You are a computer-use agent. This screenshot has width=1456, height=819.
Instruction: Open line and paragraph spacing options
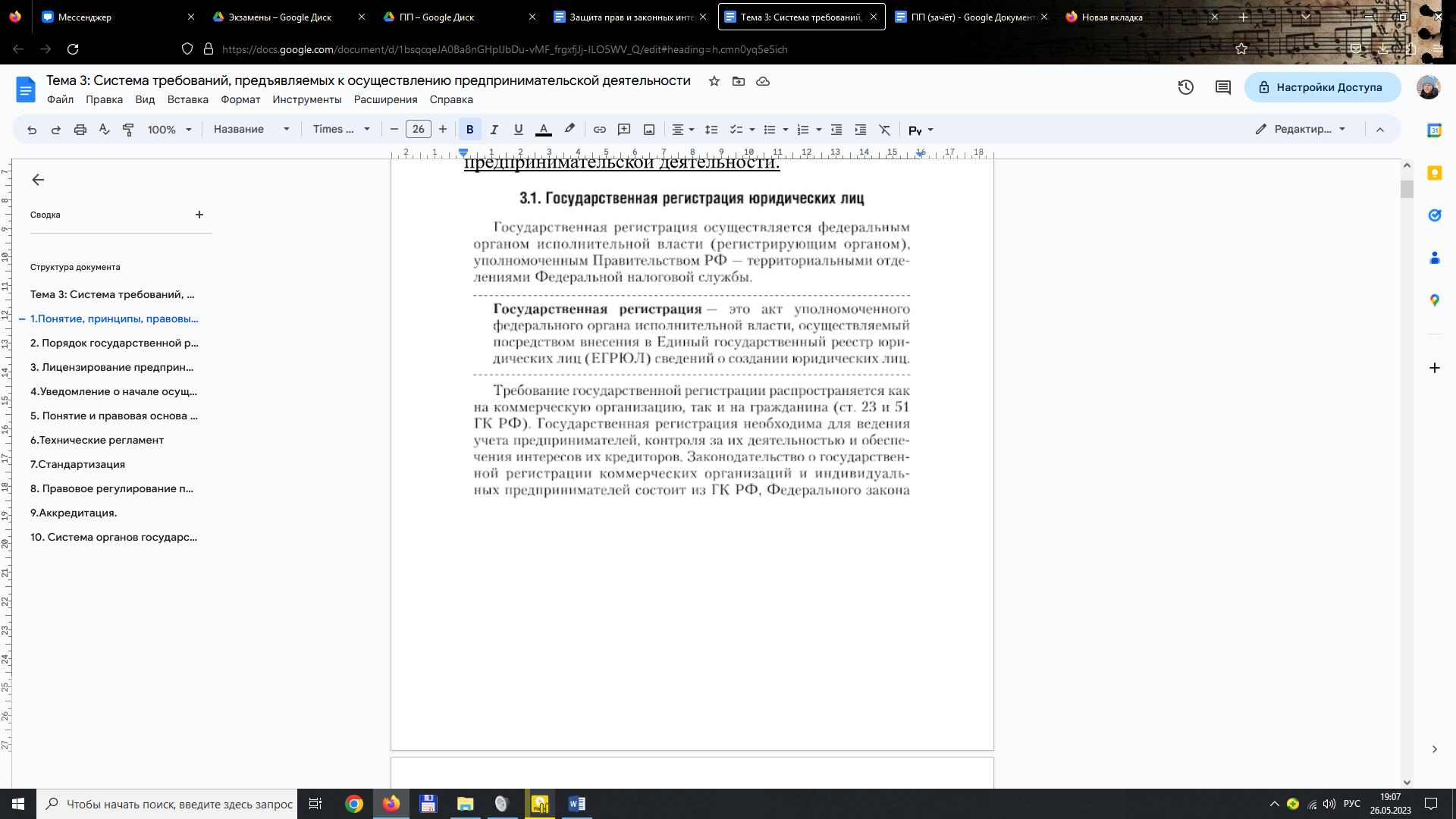[x=711, y=130]
